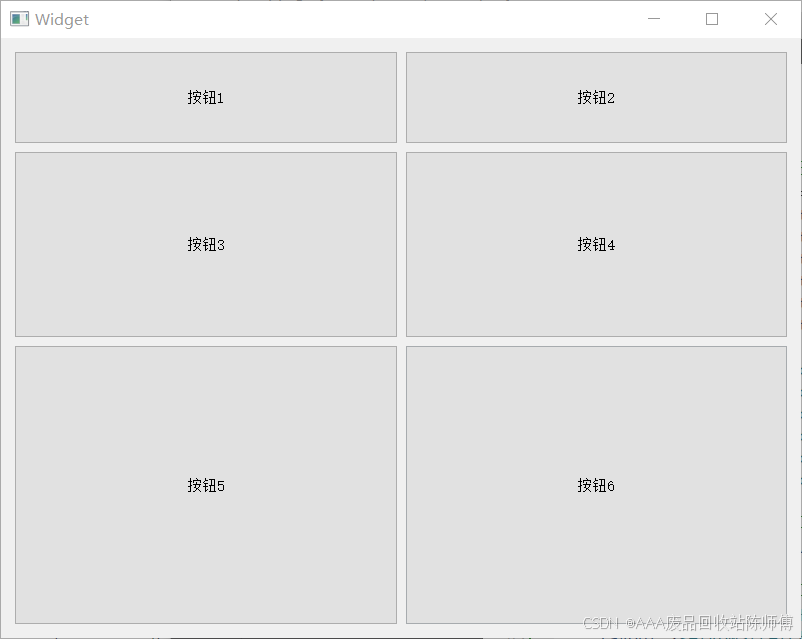Click the 按钮2 button
802x639 pixels.
tap(596, 97)
